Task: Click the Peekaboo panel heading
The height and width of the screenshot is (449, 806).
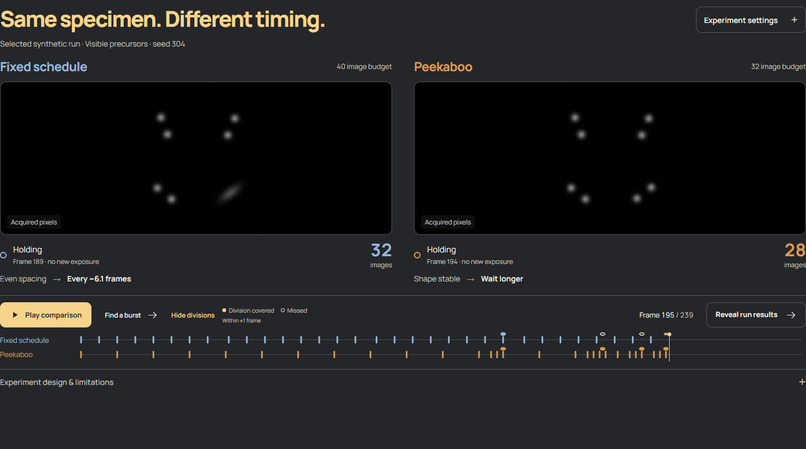Action: click(443, 67)
